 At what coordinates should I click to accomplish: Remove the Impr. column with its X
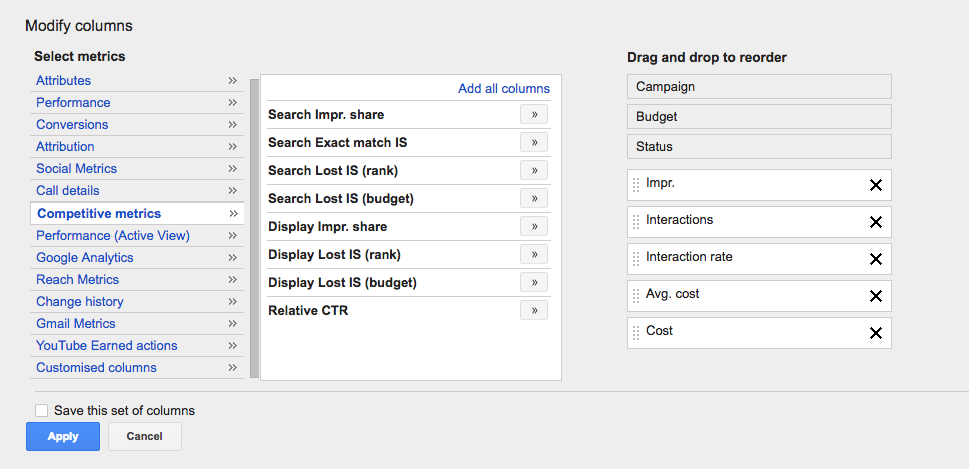875,185
